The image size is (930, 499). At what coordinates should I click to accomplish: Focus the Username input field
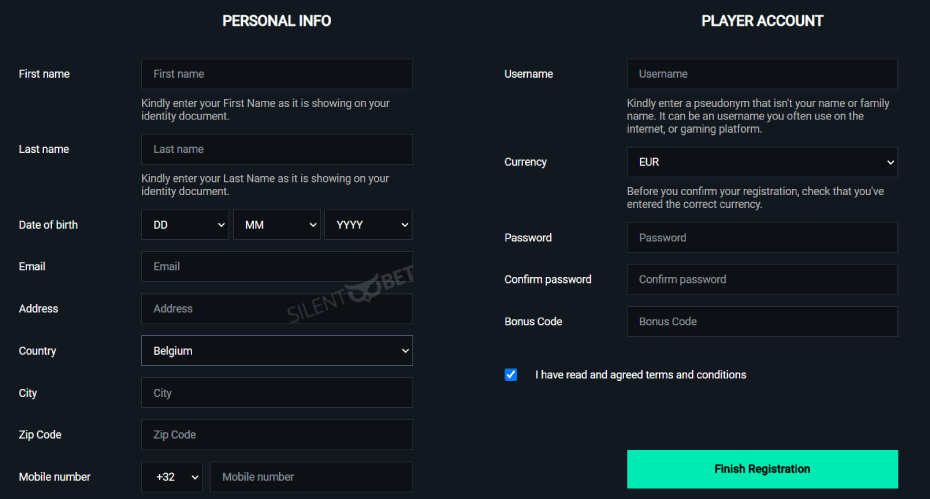click(762, 74)
